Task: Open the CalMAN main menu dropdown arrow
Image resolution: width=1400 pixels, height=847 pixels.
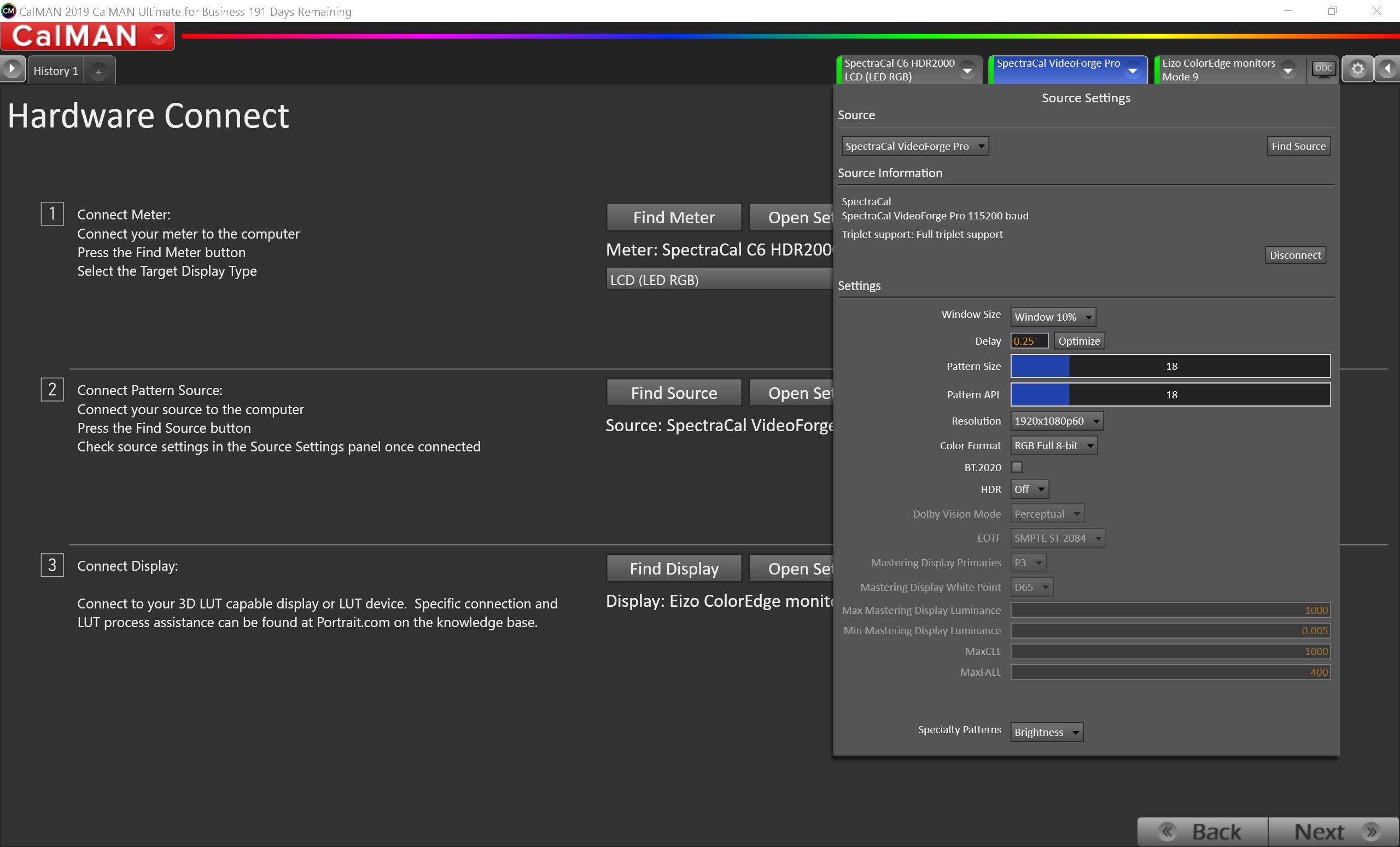Action: [159, 36]
